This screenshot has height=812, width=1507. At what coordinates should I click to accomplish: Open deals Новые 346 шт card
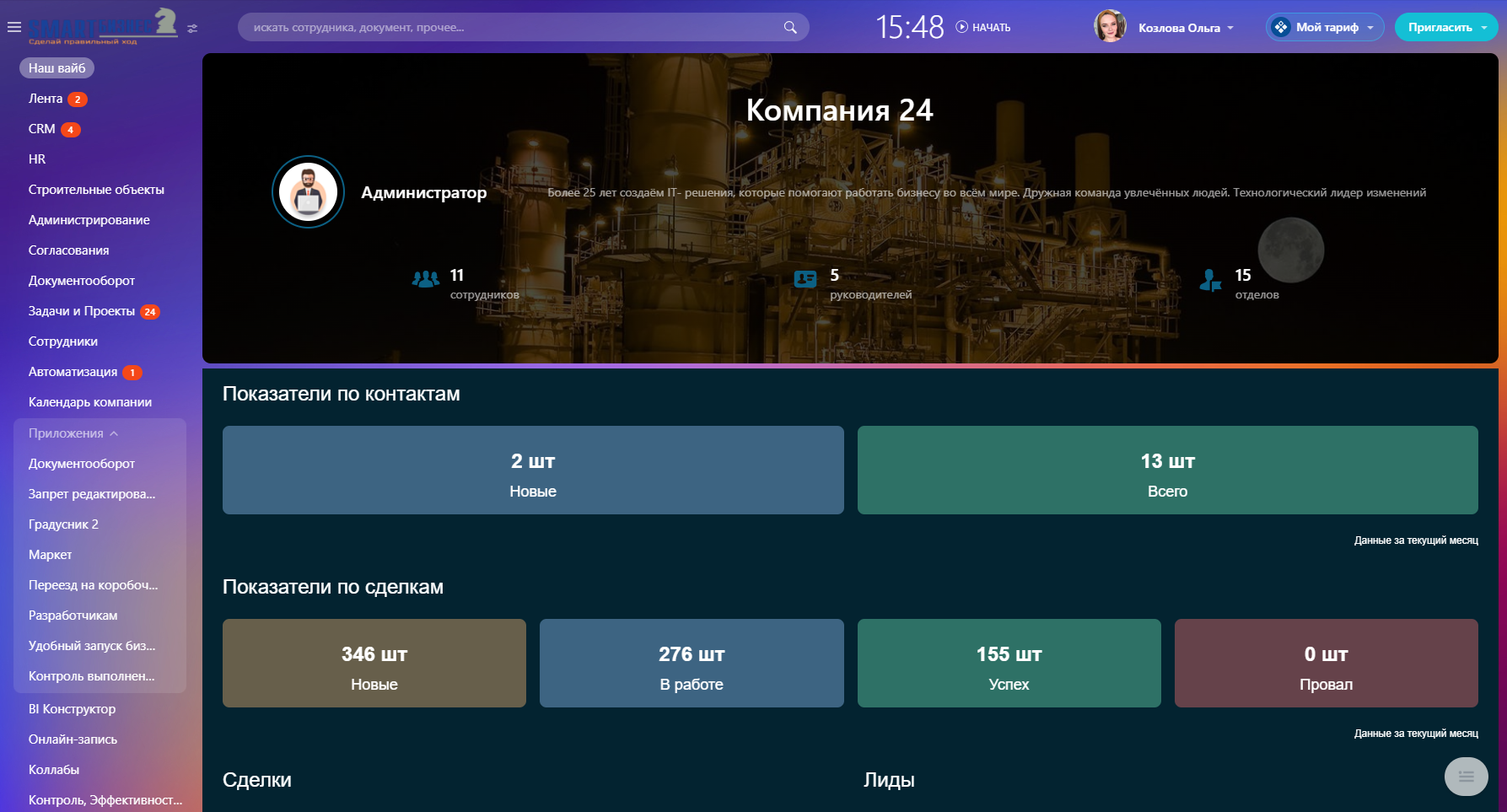[x=374, y=663]
